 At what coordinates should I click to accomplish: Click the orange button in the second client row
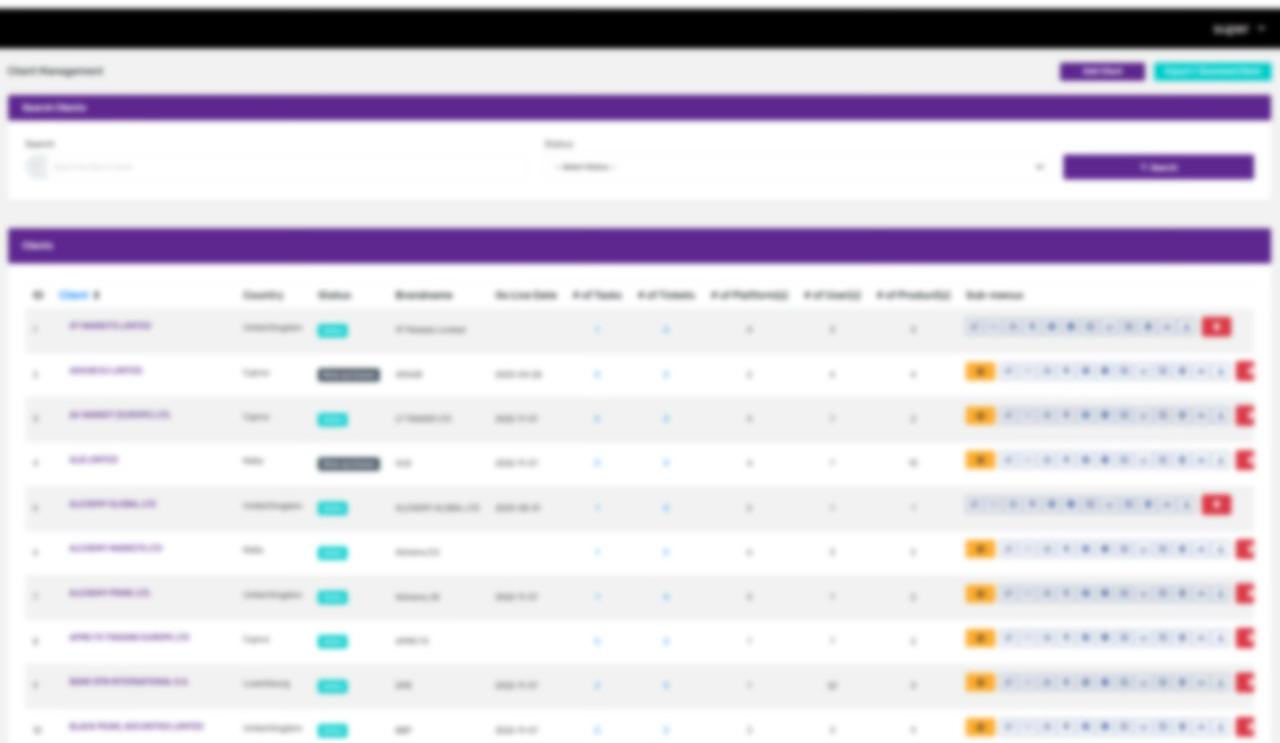pyautogui.click(x=980, y=372)
